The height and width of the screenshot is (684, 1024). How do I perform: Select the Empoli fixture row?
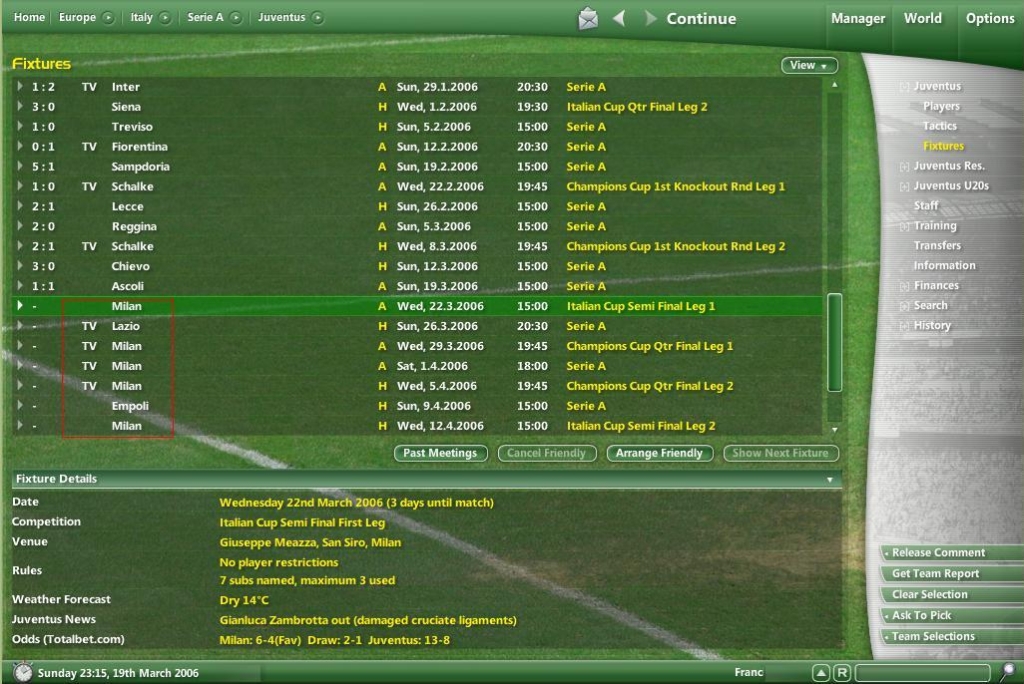417,406
